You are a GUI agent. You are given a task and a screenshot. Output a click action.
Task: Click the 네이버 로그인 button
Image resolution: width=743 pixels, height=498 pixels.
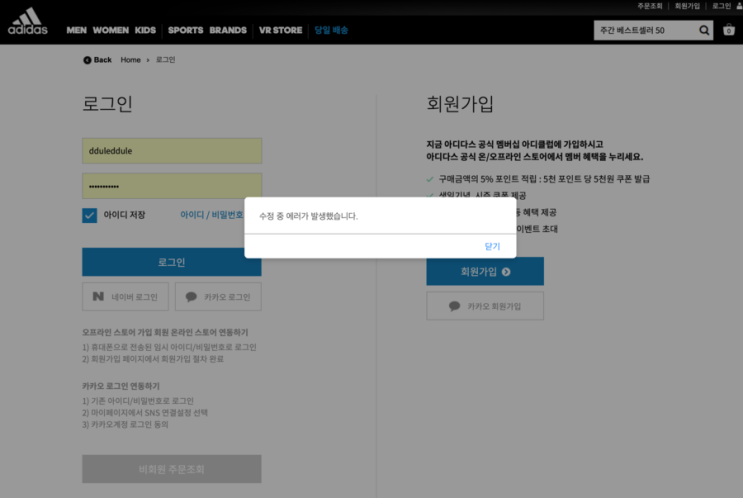(x=126, y=297)
